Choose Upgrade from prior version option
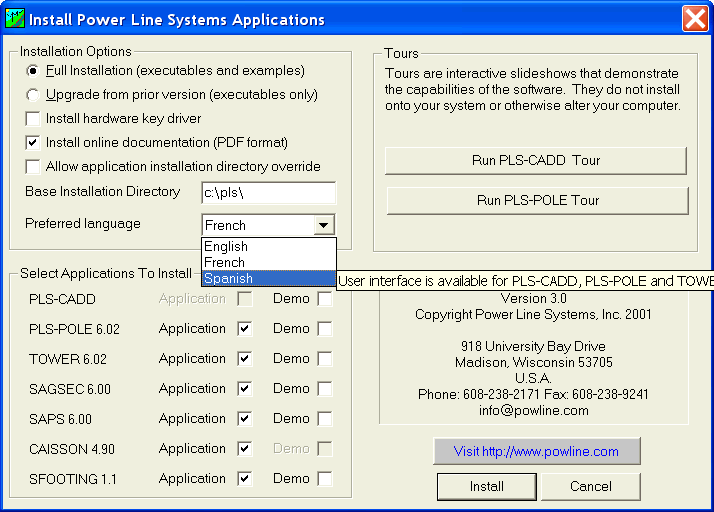This screenshot has height=512, width=714. coord(33,95)
